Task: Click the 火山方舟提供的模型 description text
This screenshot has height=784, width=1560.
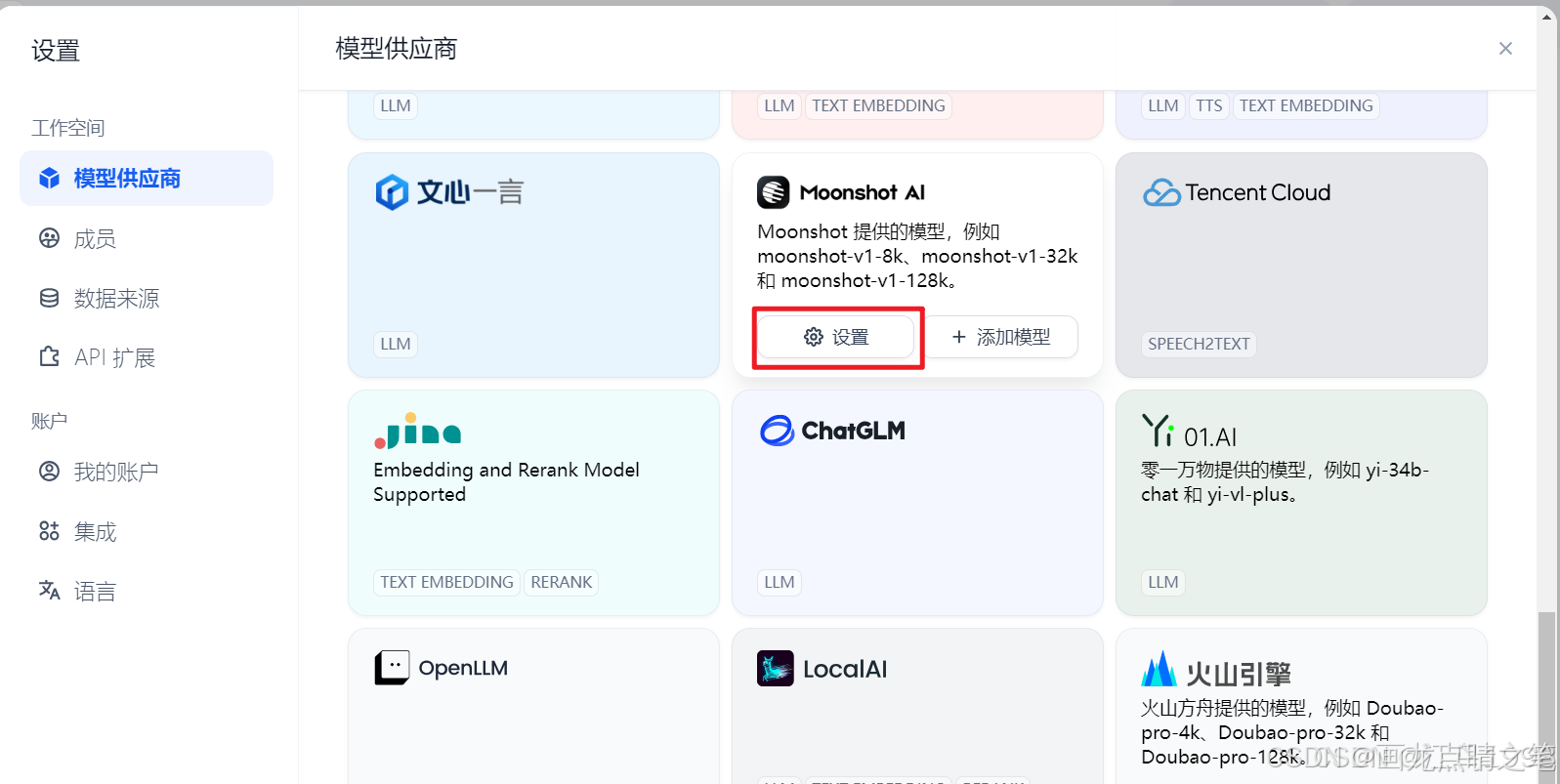Action: click(1291, 732)
